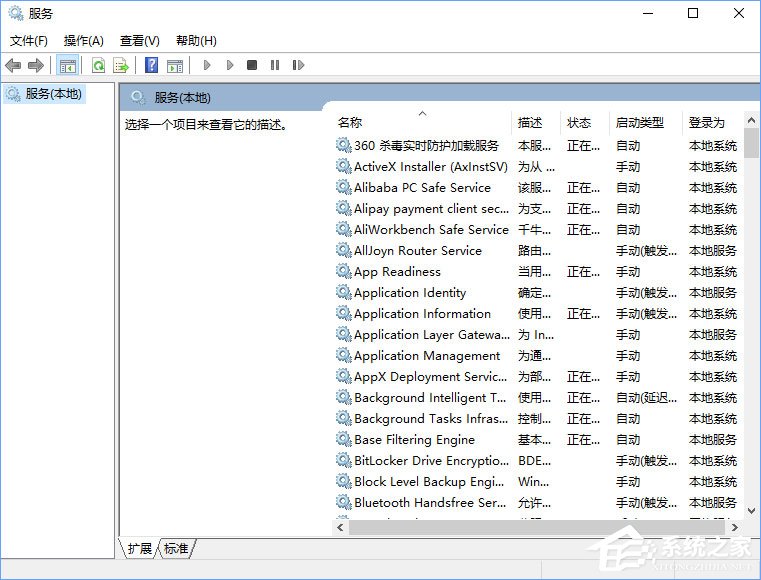
Task: Click the Back arrow toolbar icon
Action: pos(13,65)
